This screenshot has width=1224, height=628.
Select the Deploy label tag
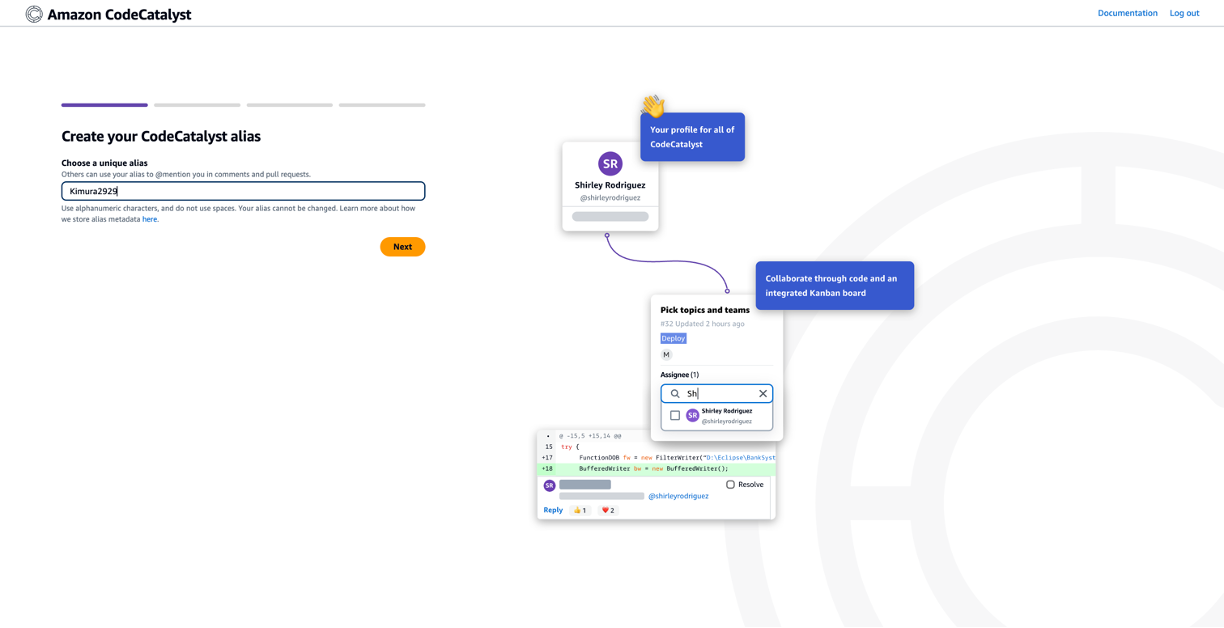(672, 338)
